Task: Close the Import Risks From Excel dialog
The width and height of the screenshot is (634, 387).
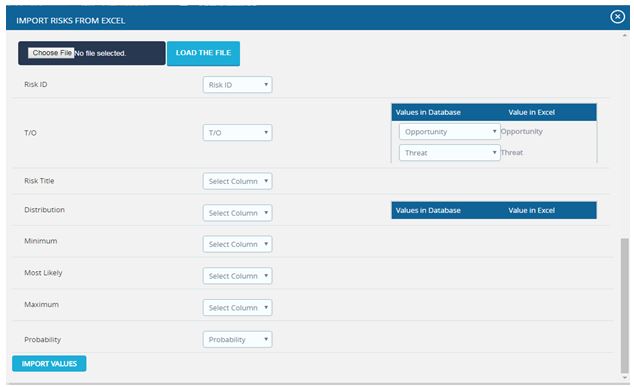Action: click(x=617, y=17)
